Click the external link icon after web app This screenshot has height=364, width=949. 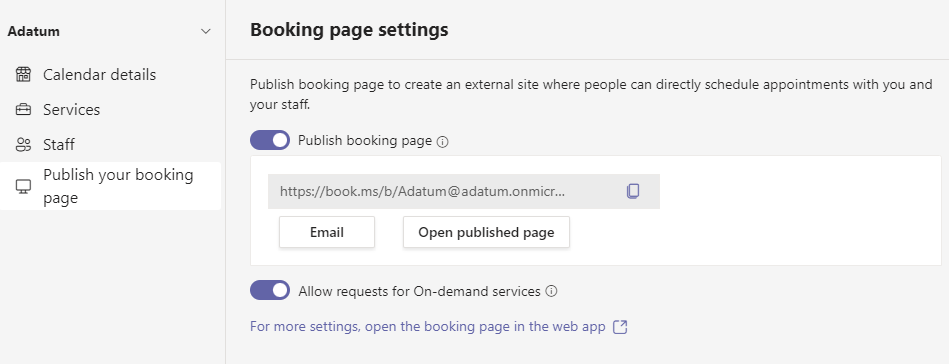tap(620, 327)
